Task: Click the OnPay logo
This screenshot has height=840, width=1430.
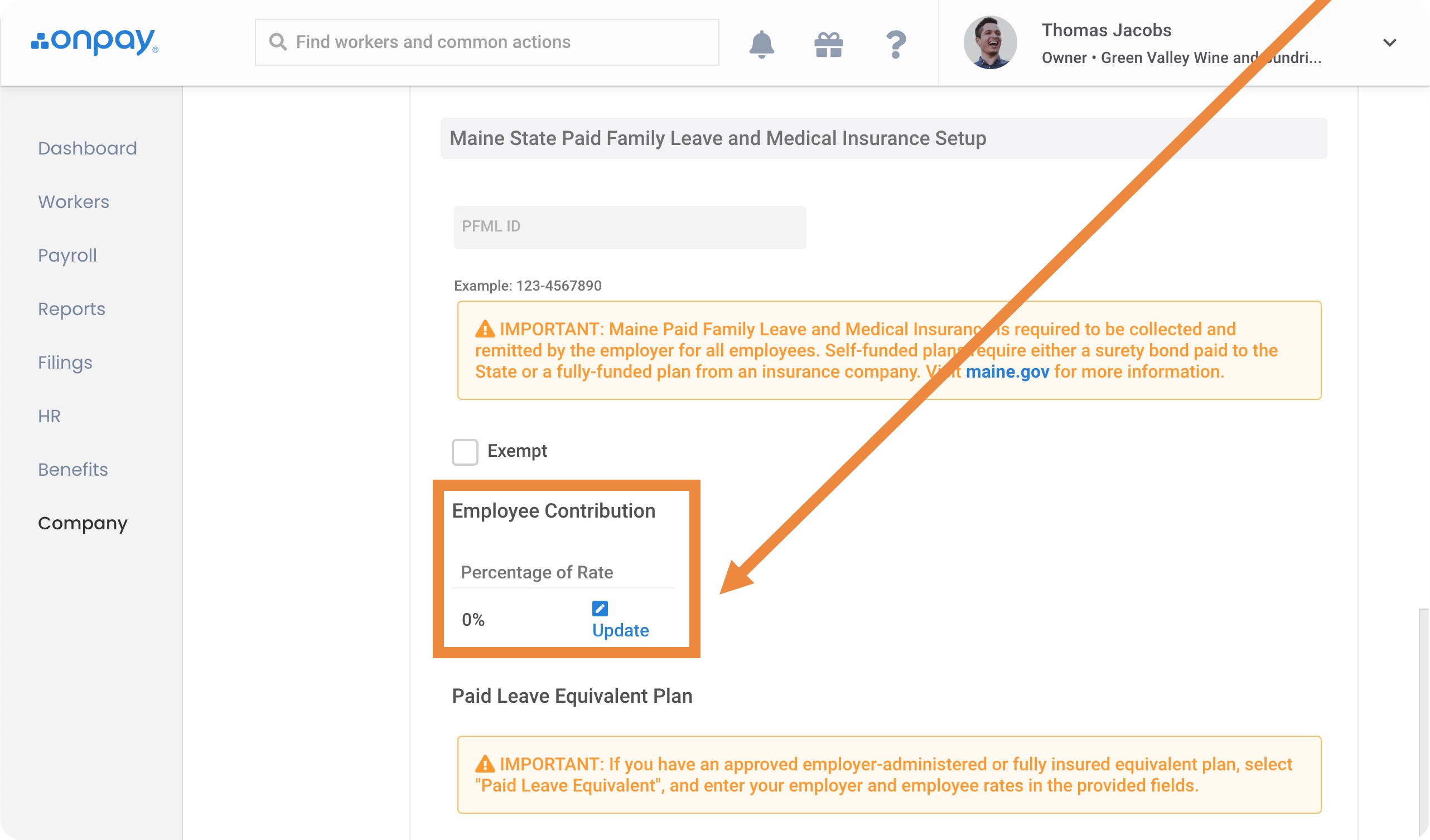Action: point(95,41)
